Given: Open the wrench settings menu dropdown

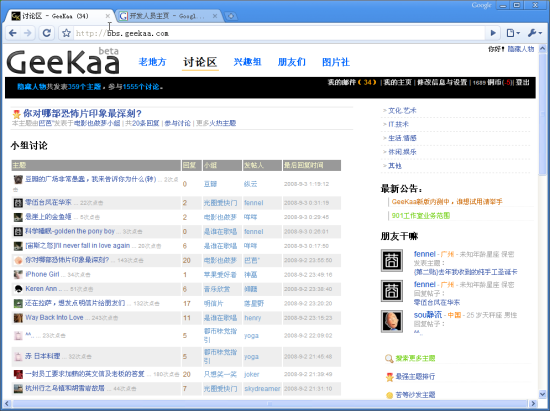Looking at the screenshot, I should (535, 33).
